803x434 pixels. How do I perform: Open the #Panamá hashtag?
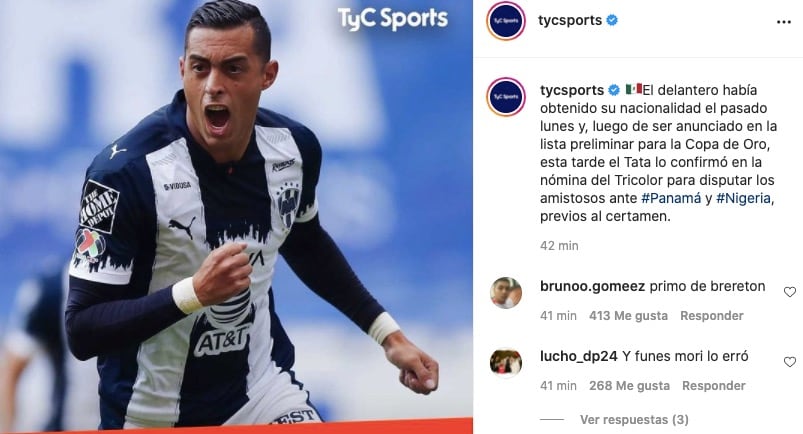(671, 198)
